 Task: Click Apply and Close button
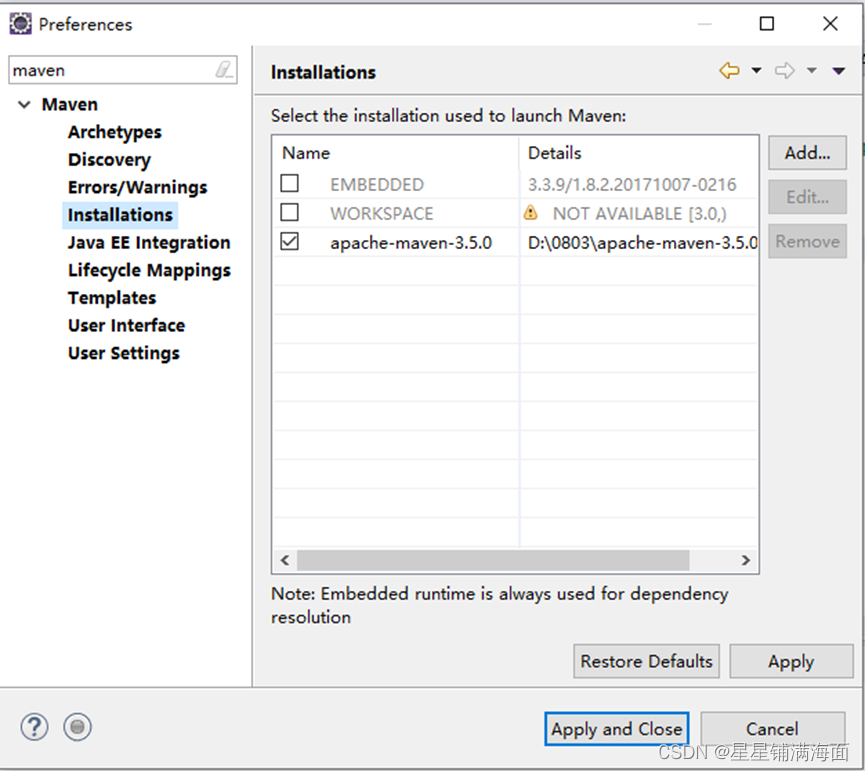coord(616,729)
